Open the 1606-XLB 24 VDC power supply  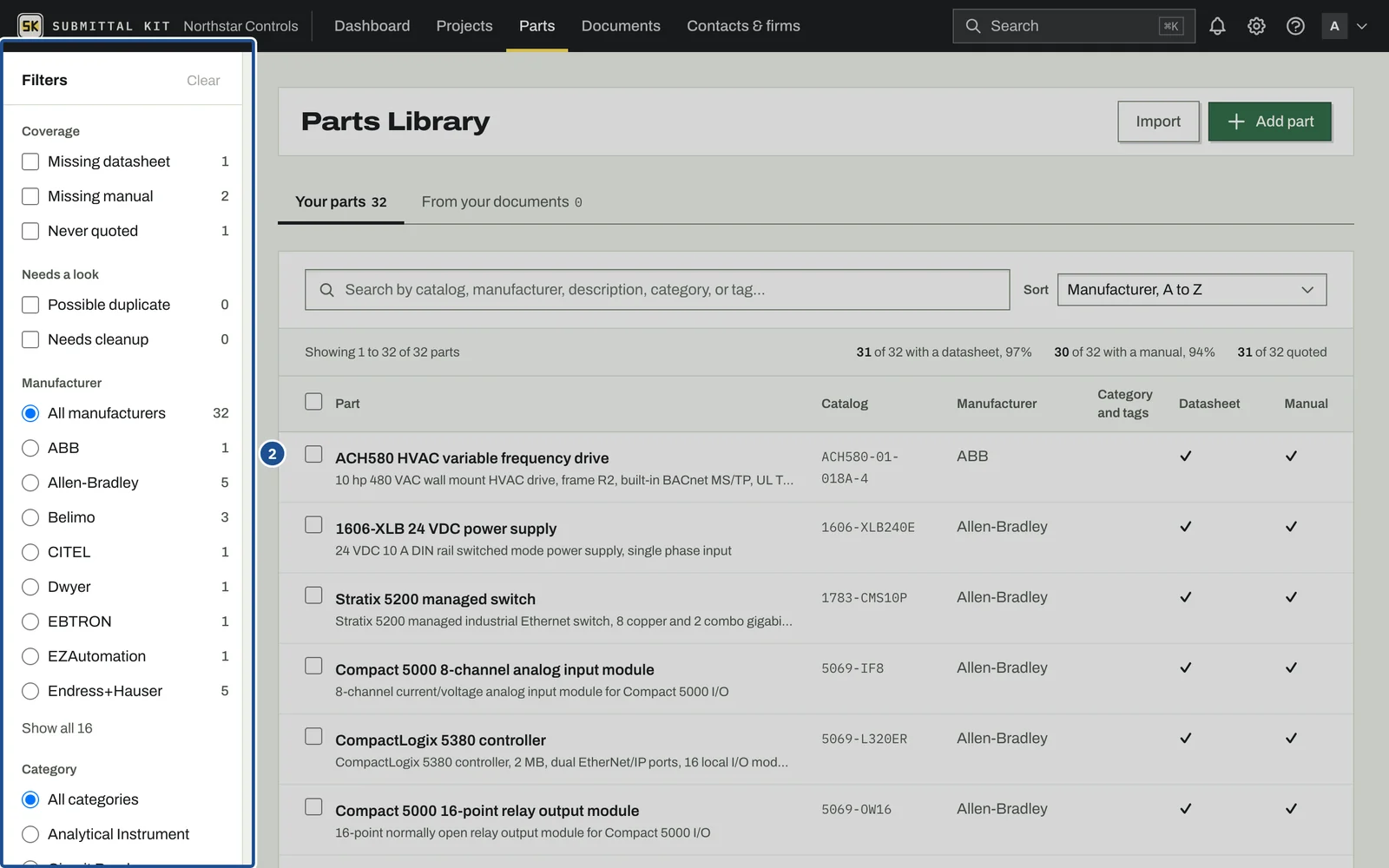(x=445, y=529)
